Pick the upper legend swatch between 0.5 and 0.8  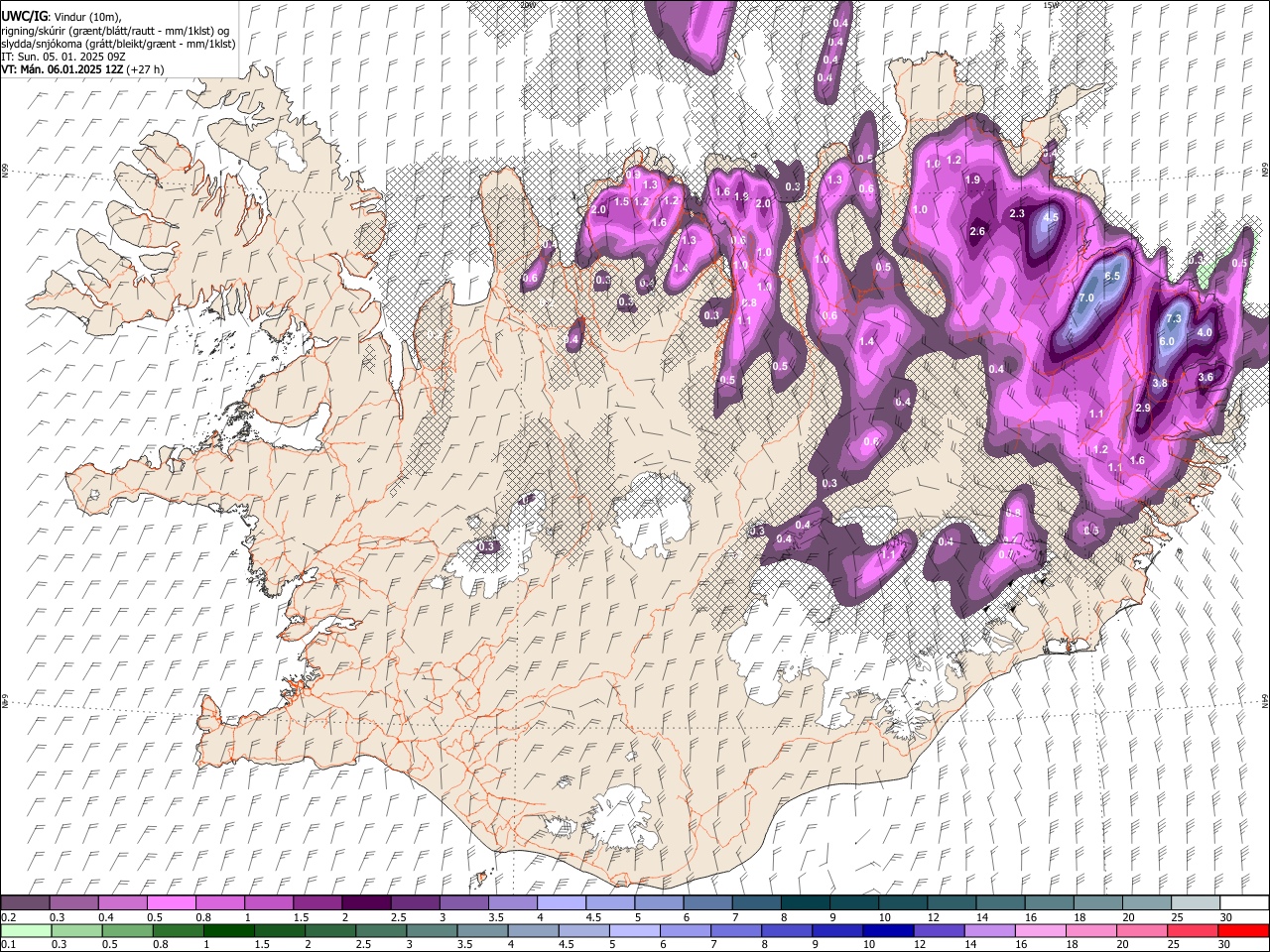pyautogui.click(x=171, y=902)
